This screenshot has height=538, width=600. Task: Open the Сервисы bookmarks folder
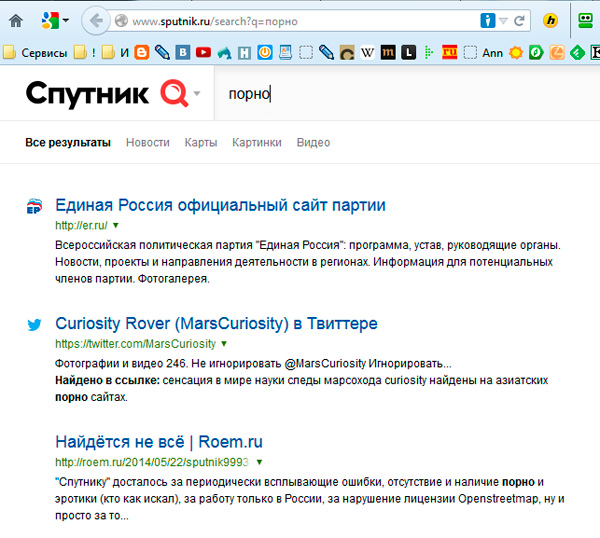36,52
